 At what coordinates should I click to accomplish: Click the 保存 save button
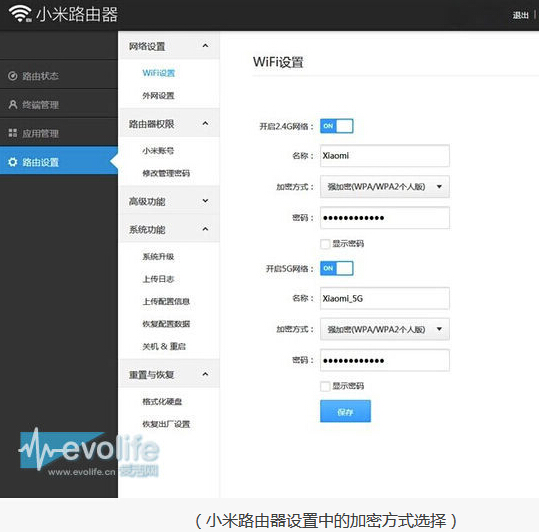tap(345, 411)
